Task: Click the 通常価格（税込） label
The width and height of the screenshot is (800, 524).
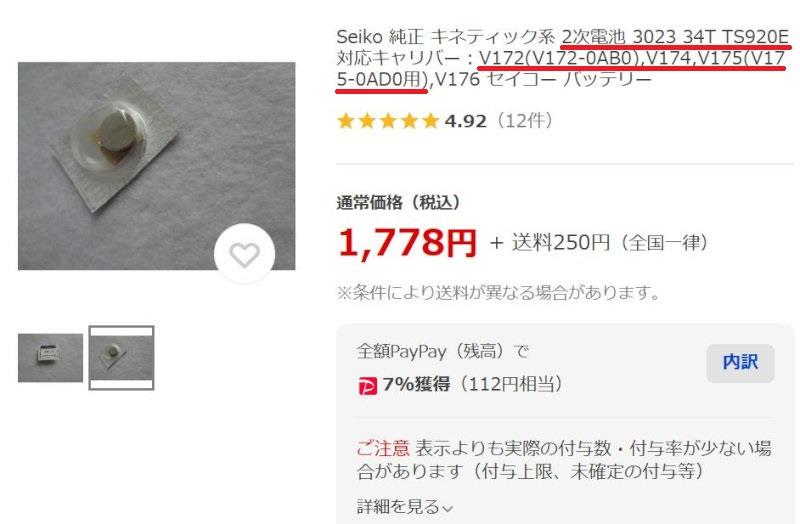Action: pyautogui.click(x=398, y=203)
